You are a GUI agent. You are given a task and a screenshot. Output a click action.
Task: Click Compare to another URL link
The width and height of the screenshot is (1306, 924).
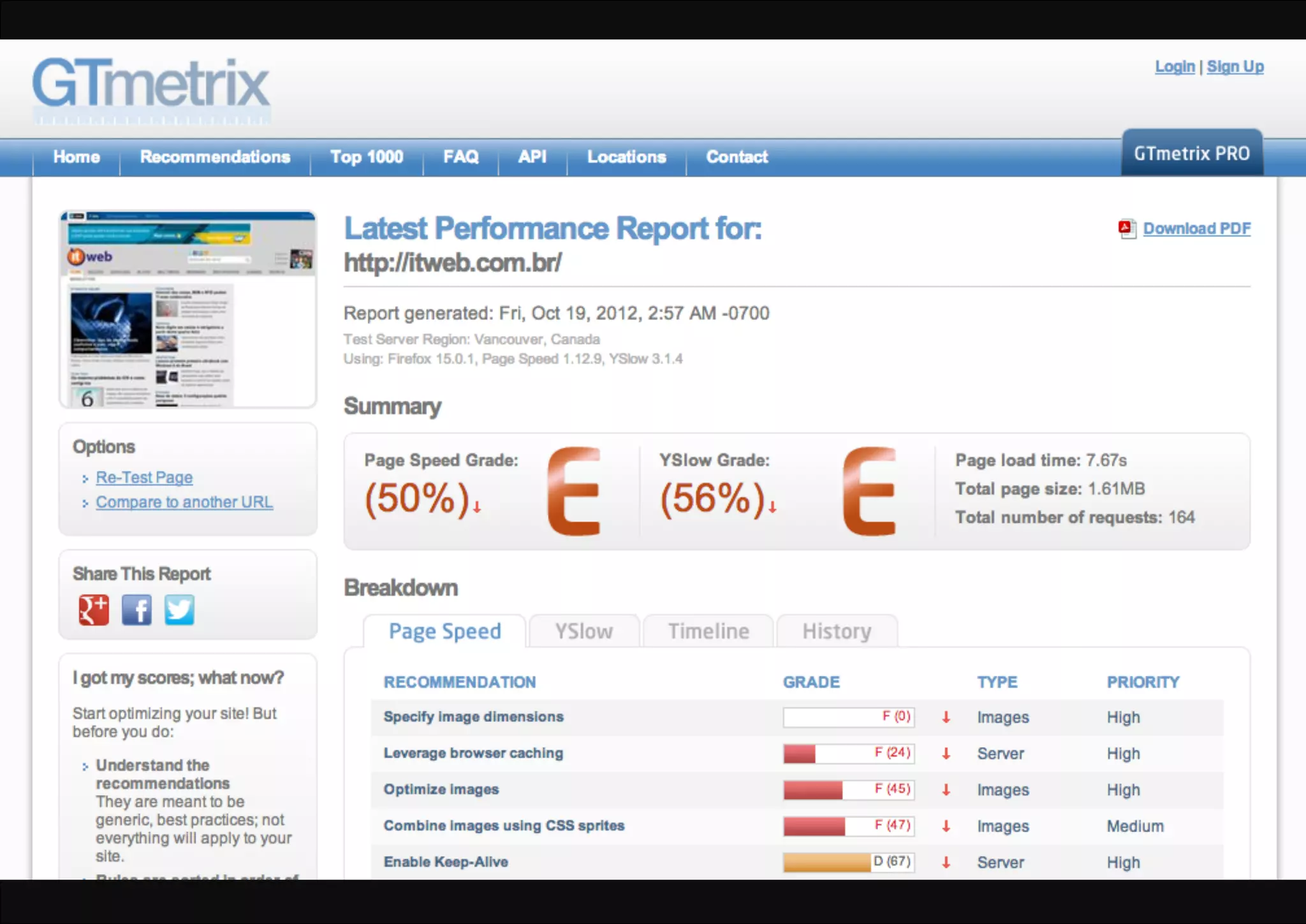click(x=184, y=502)
